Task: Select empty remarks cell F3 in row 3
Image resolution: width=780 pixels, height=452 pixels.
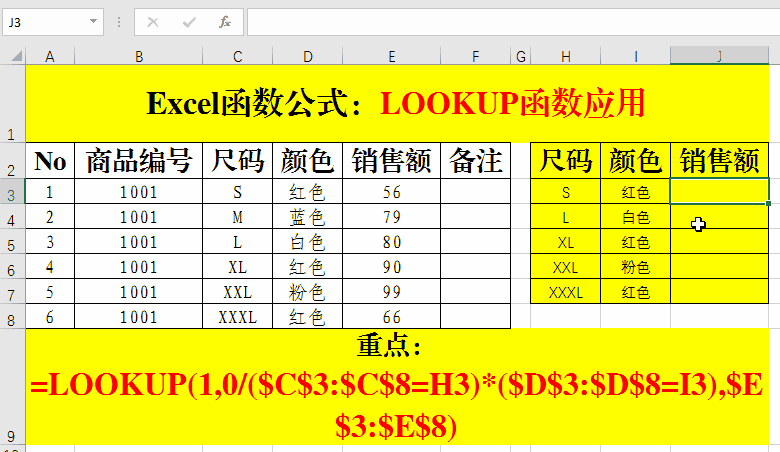Action: pyautogui.click(x=476, y=191)
